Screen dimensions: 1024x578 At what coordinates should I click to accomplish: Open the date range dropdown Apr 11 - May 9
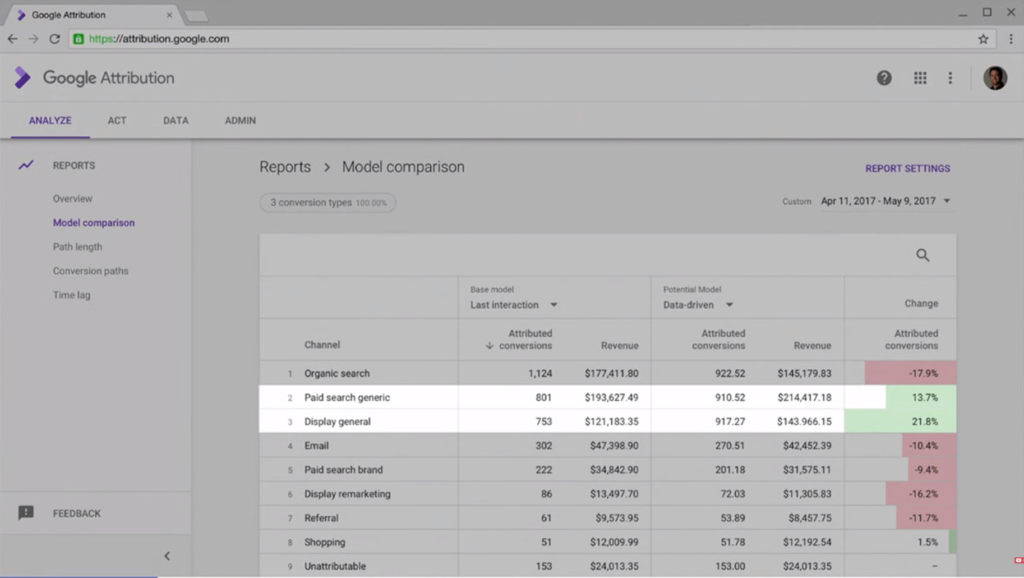[x=885, y=201]
